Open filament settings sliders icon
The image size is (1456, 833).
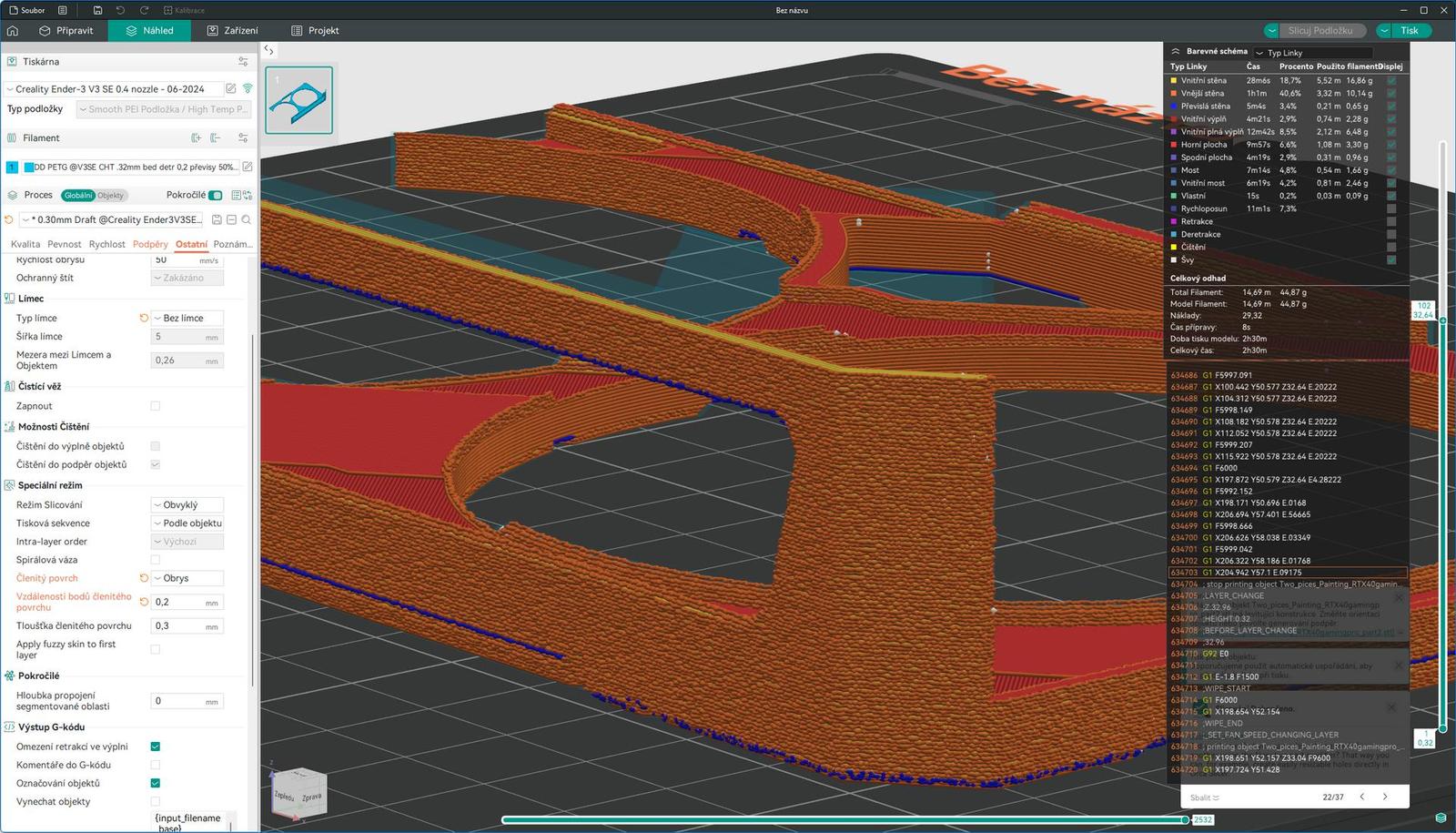[243, 138]
